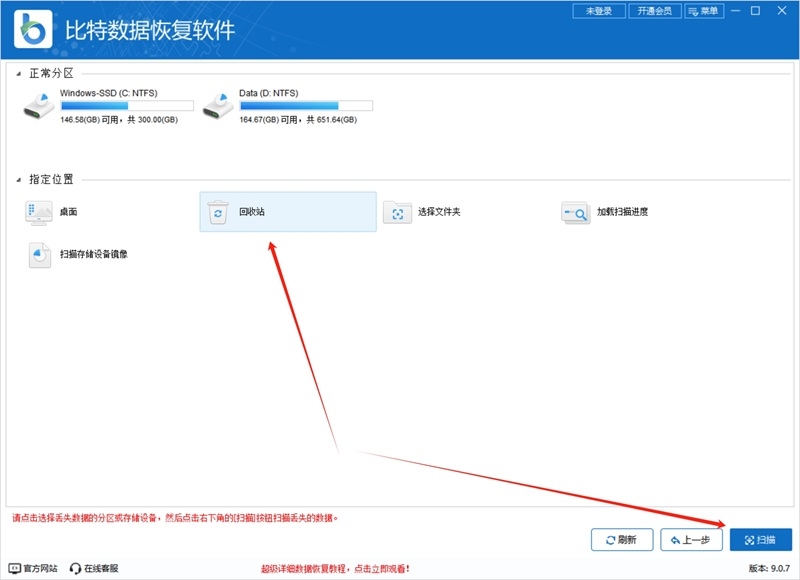Go back using 上一步 button

point(689,539)
